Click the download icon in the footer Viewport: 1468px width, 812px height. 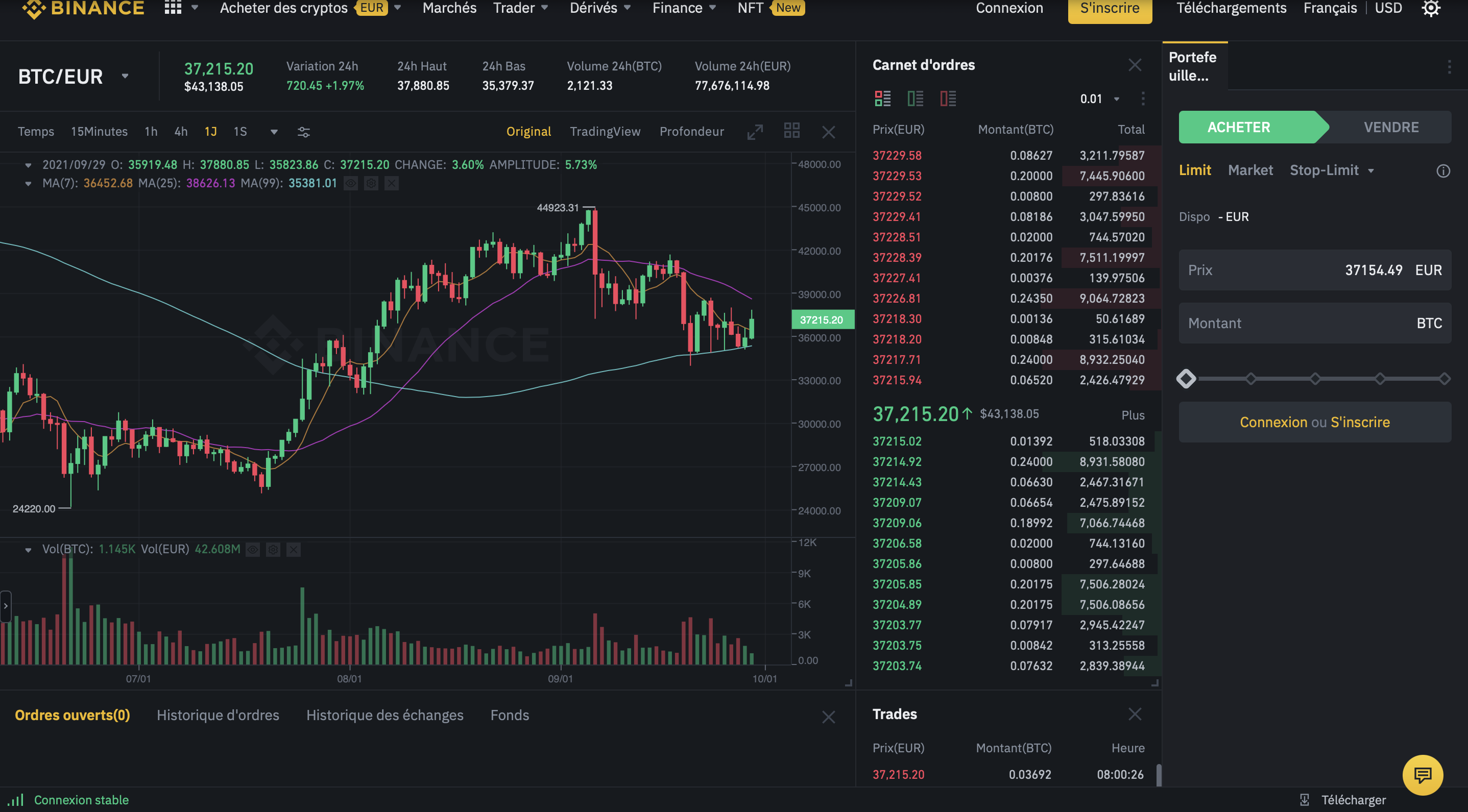pyautogui.click(x=1305, y=800)
